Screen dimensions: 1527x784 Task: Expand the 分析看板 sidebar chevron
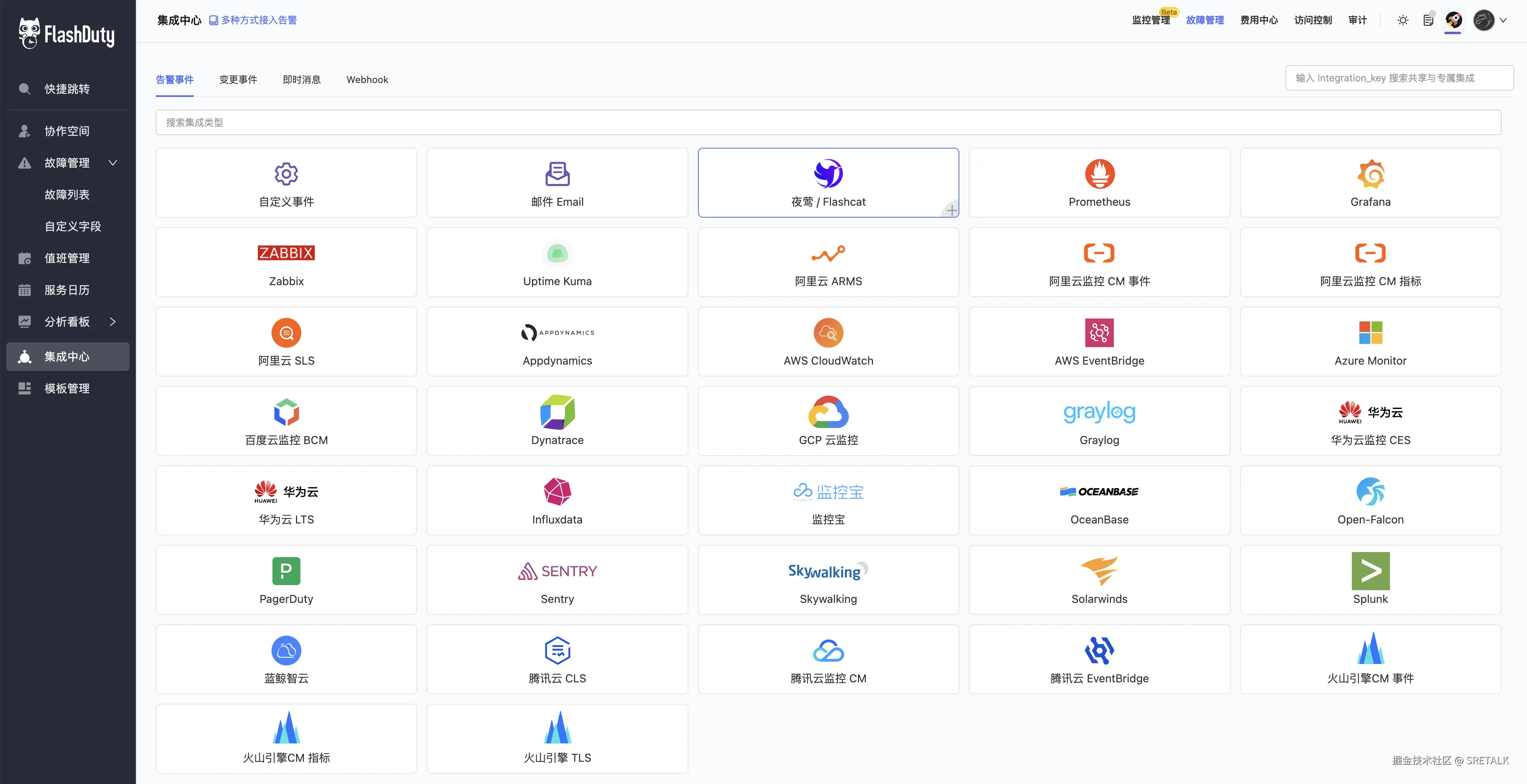(x=113, y=322)
